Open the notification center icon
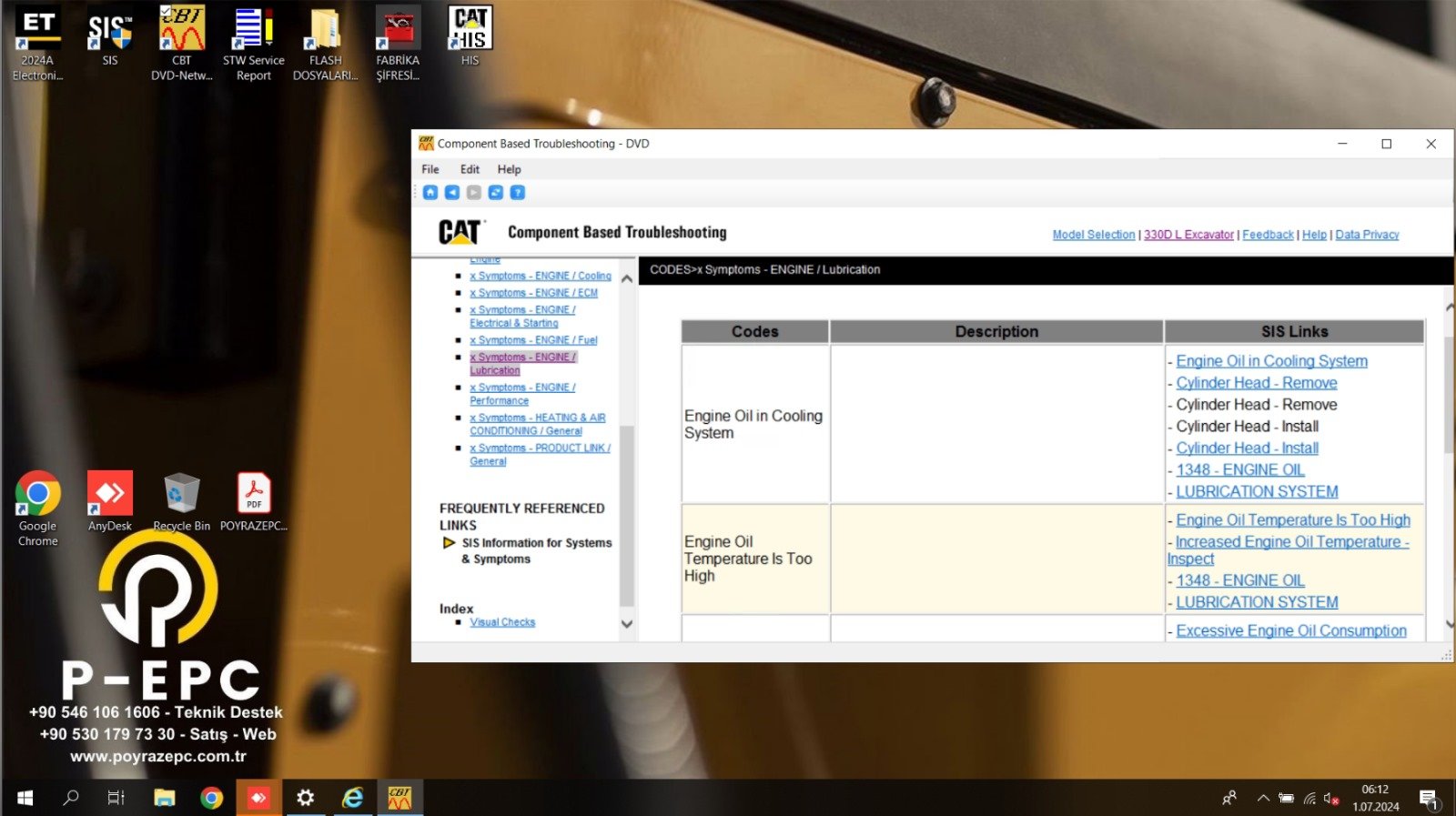Viewport: 1456px width, 816px height. point(1429,799)
